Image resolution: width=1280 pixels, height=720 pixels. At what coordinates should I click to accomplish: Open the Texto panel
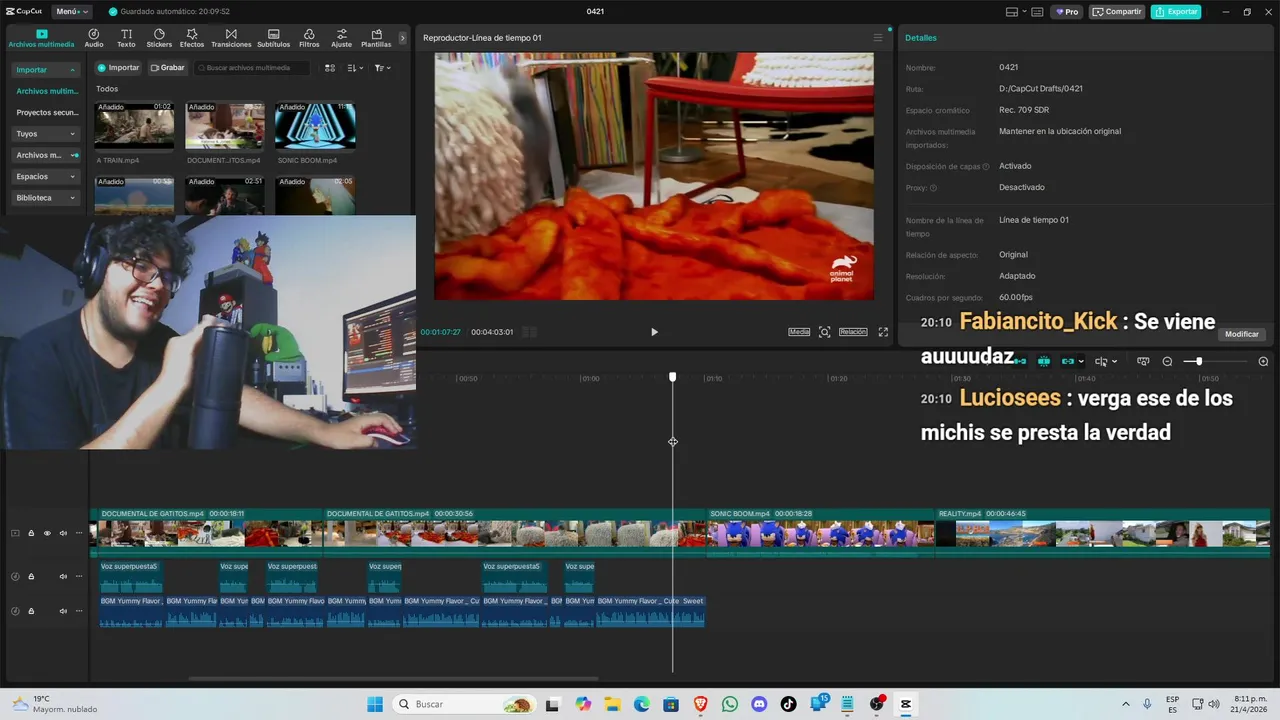[126, 38]
